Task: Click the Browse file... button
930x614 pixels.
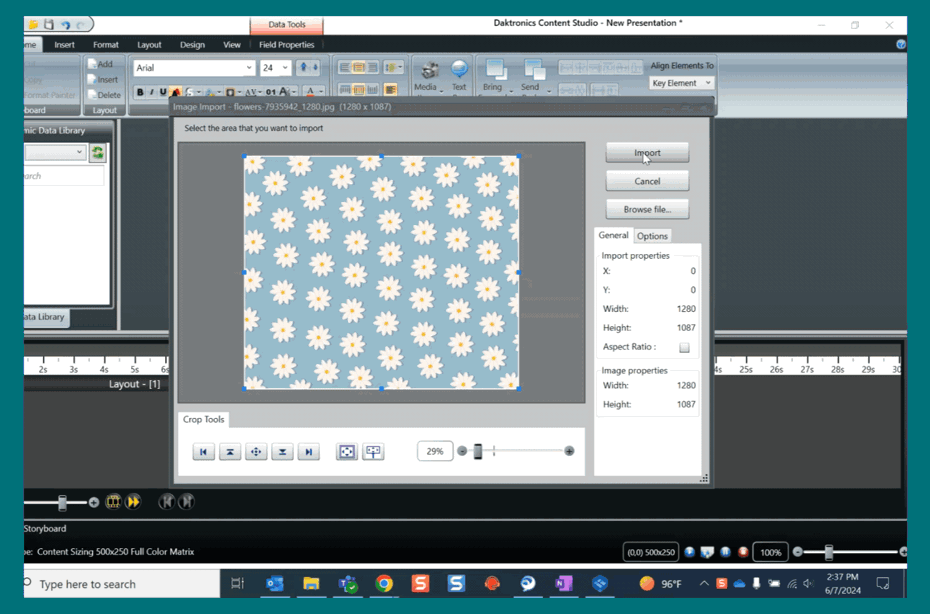Action: pos(647,209)
